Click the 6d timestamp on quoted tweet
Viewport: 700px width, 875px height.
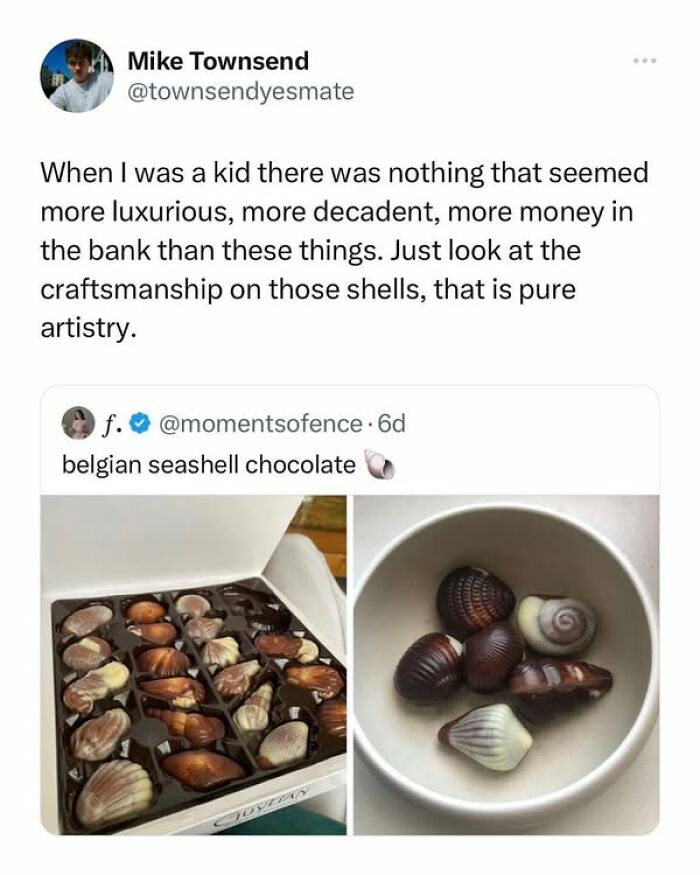391,424
